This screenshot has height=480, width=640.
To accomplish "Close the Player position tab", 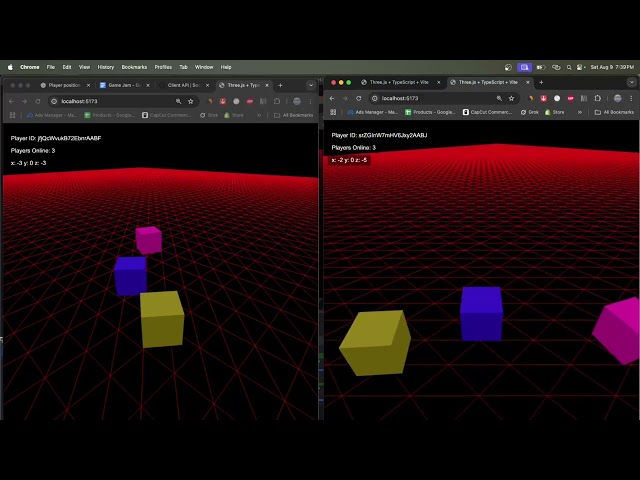I will click(x=88, y=85).
